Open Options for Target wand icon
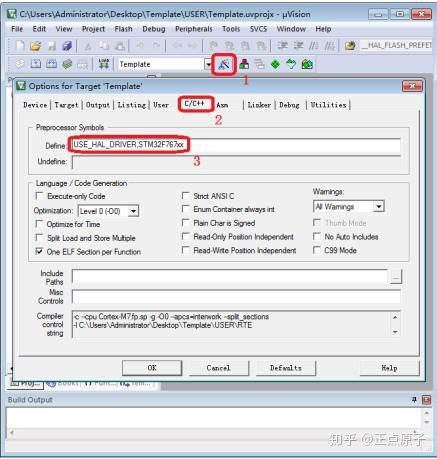This screenshot has height=459, width=437. coord(224,64)
